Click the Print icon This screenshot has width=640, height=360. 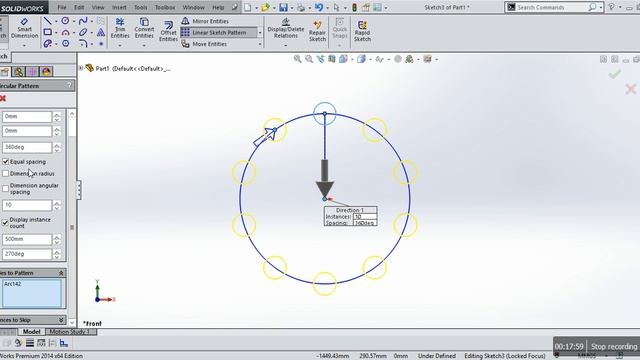[x=301, y=7]
